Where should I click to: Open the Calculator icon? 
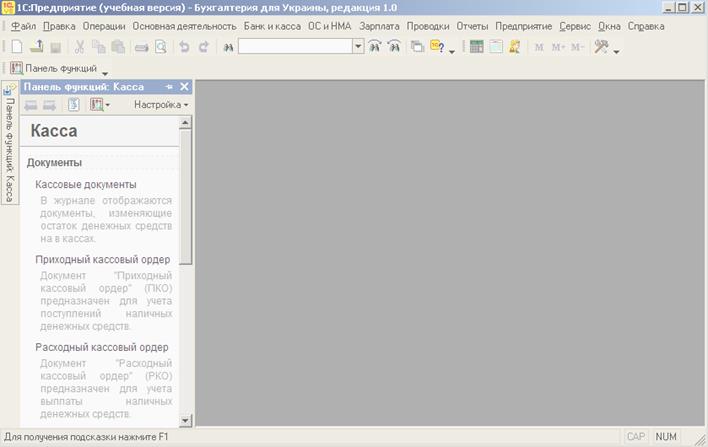(476, 47)
